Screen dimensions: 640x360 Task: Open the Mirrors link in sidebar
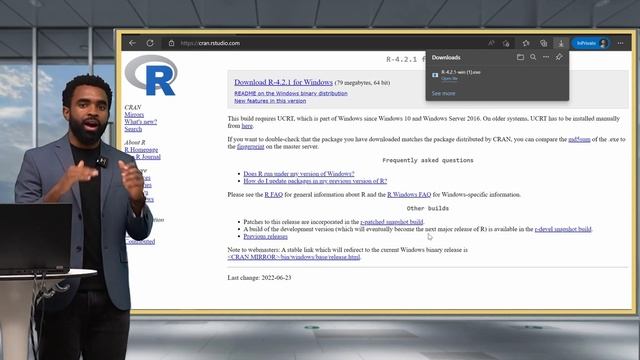coord(134,115)
